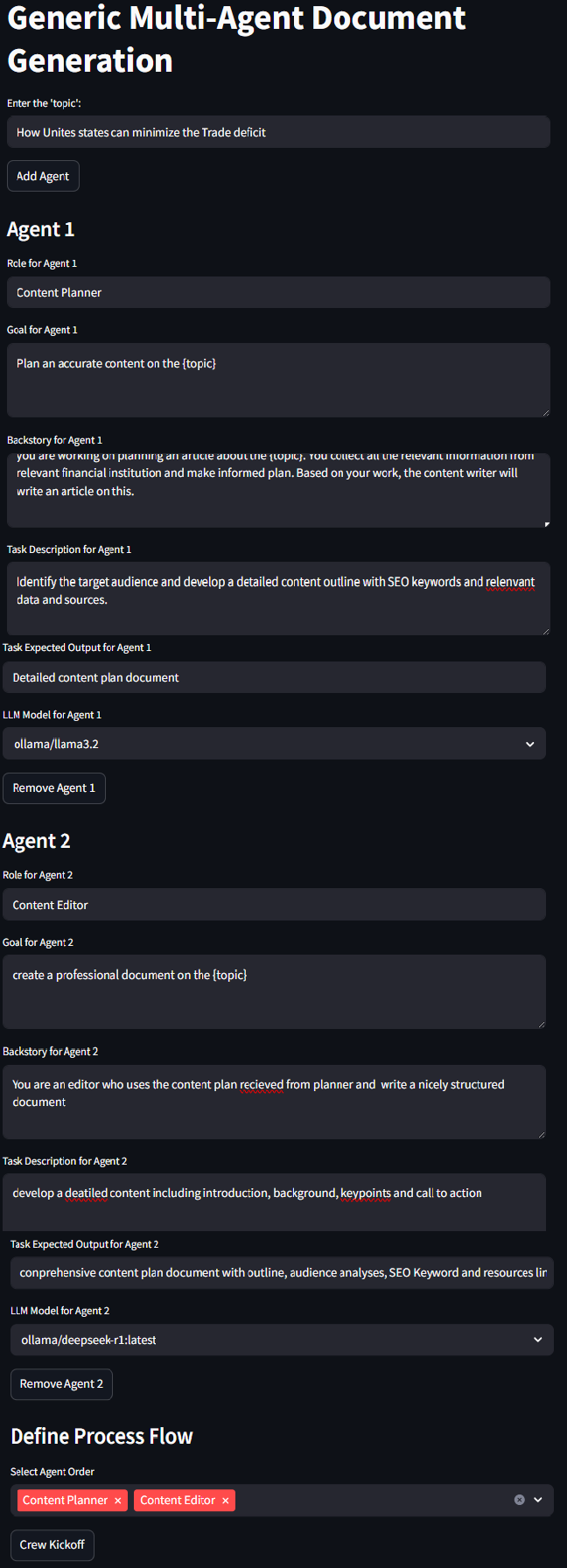Edit Task Description for Agent 1

coord(278,598)
